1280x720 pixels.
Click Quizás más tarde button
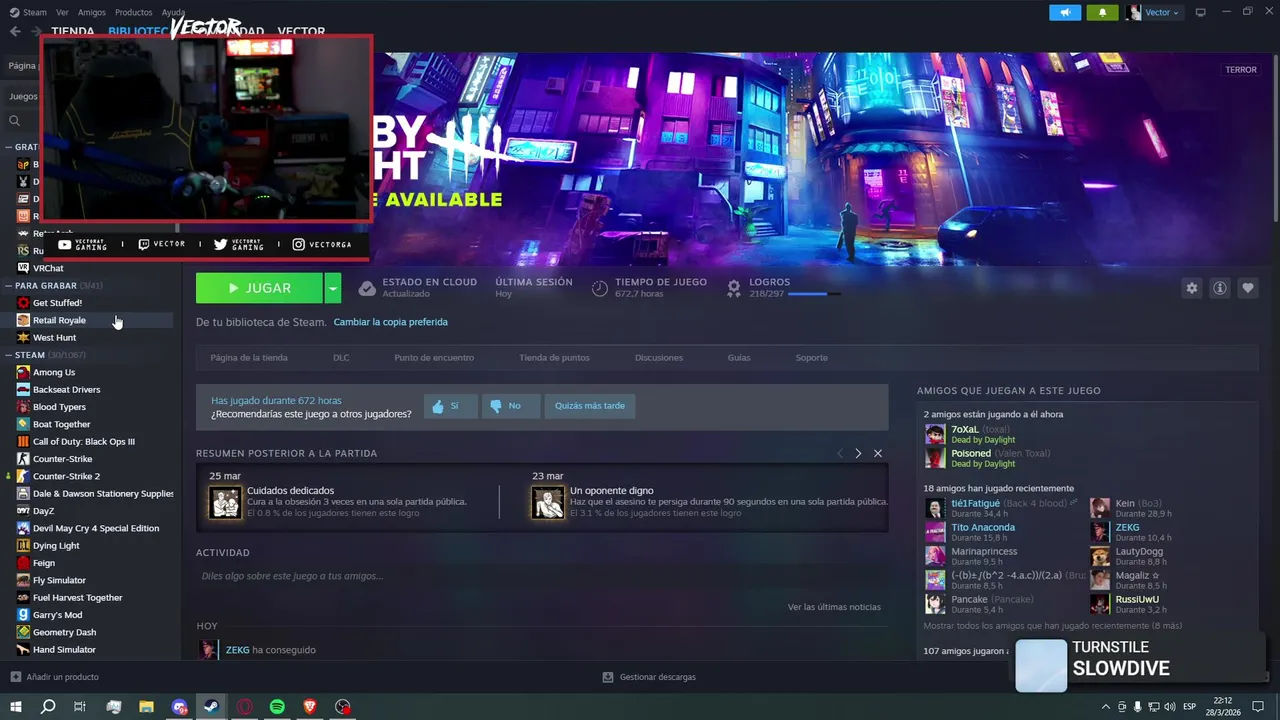tap(590, 406)
